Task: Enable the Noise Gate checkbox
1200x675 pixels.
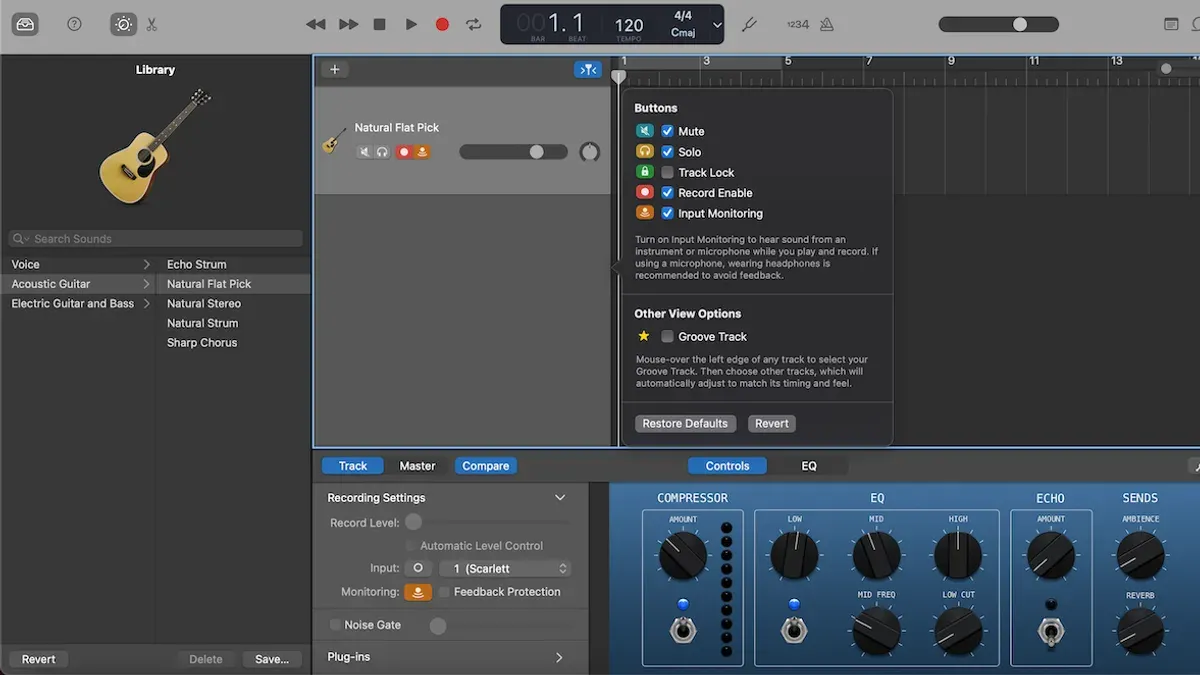Action: click(x=335, y=625)
